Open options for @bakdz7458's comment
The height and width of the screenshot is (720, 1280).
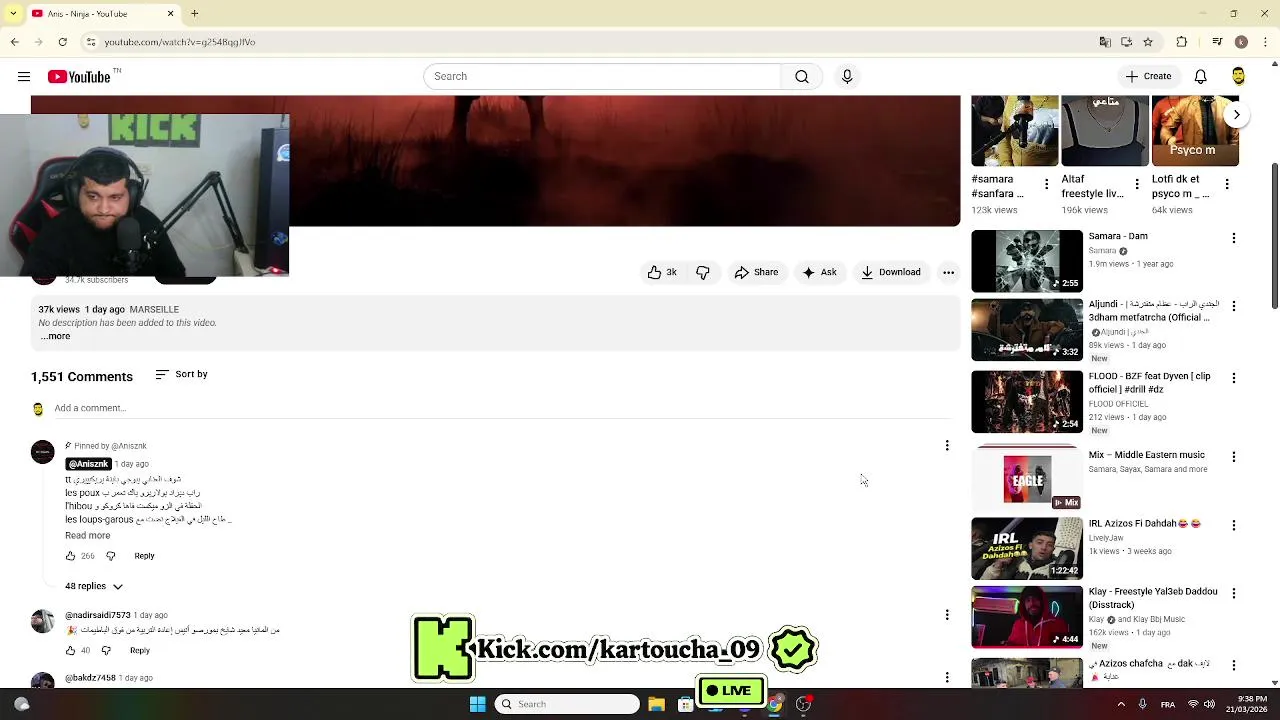[947, 678]
